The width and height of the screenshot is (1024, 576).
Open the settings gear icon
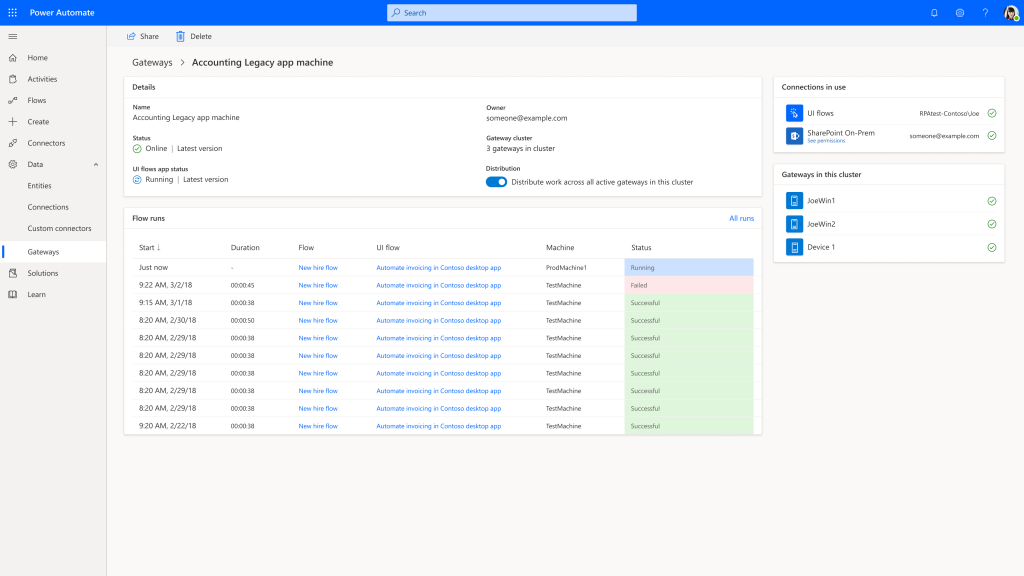pyautogui.click(x=959, y=13)
